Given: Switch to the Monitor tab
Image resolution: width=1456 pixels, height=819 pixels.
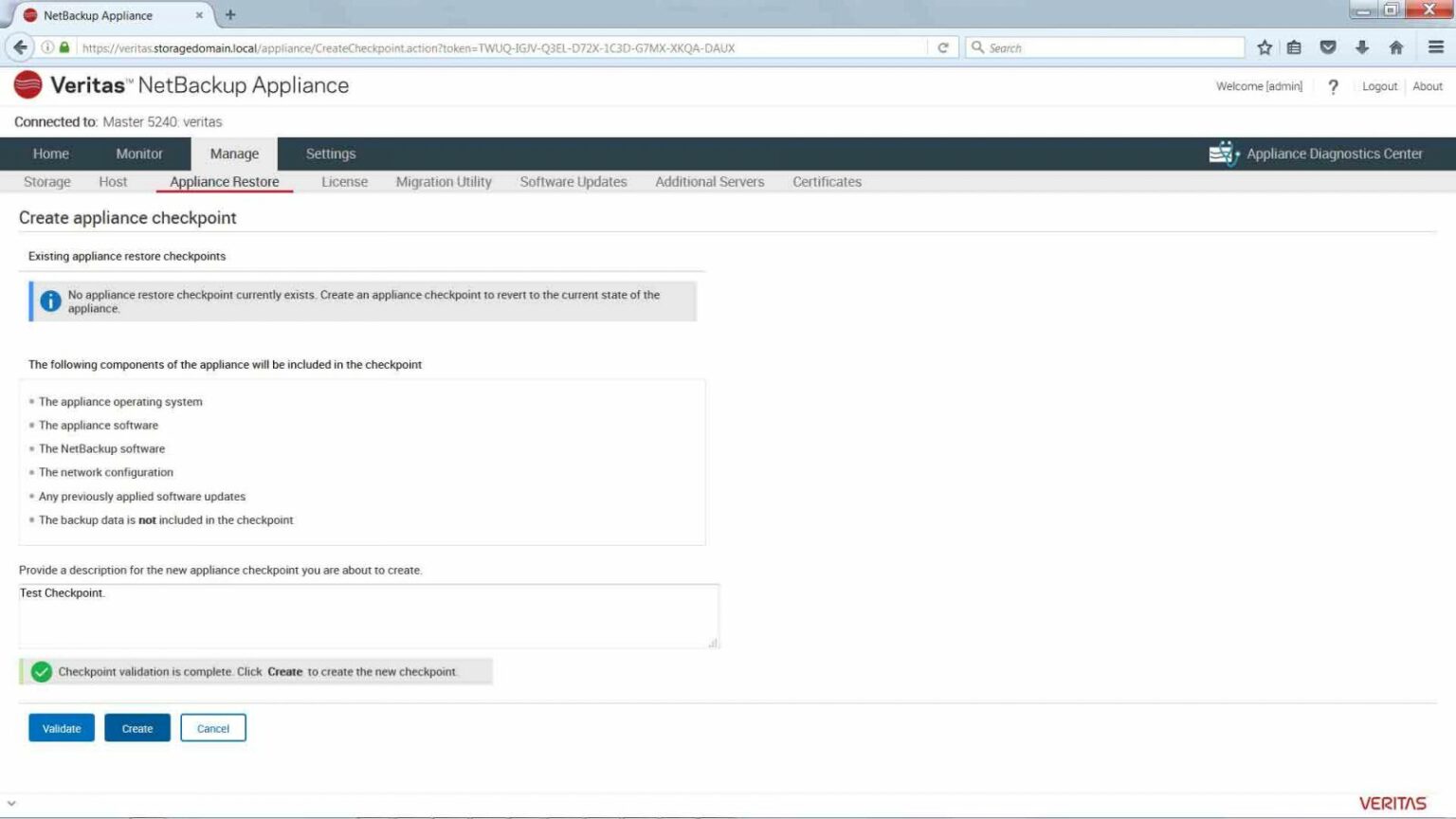Looking at the screenshot, I should (139, 154).
